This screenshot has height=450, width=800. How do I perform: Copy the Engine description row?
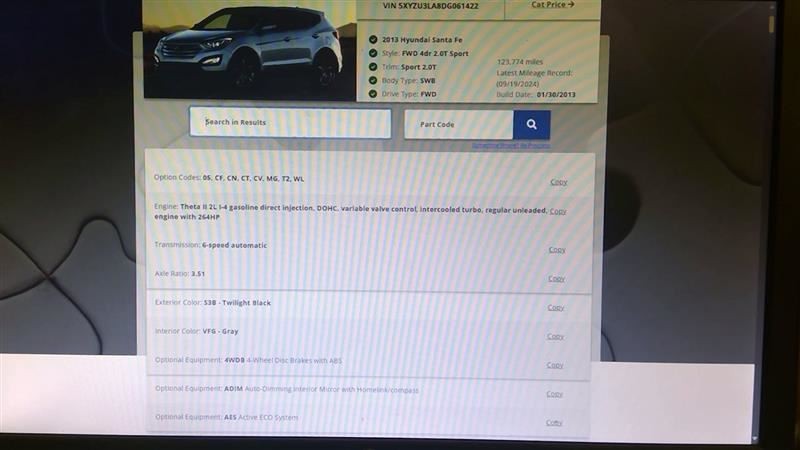point(558,211)
